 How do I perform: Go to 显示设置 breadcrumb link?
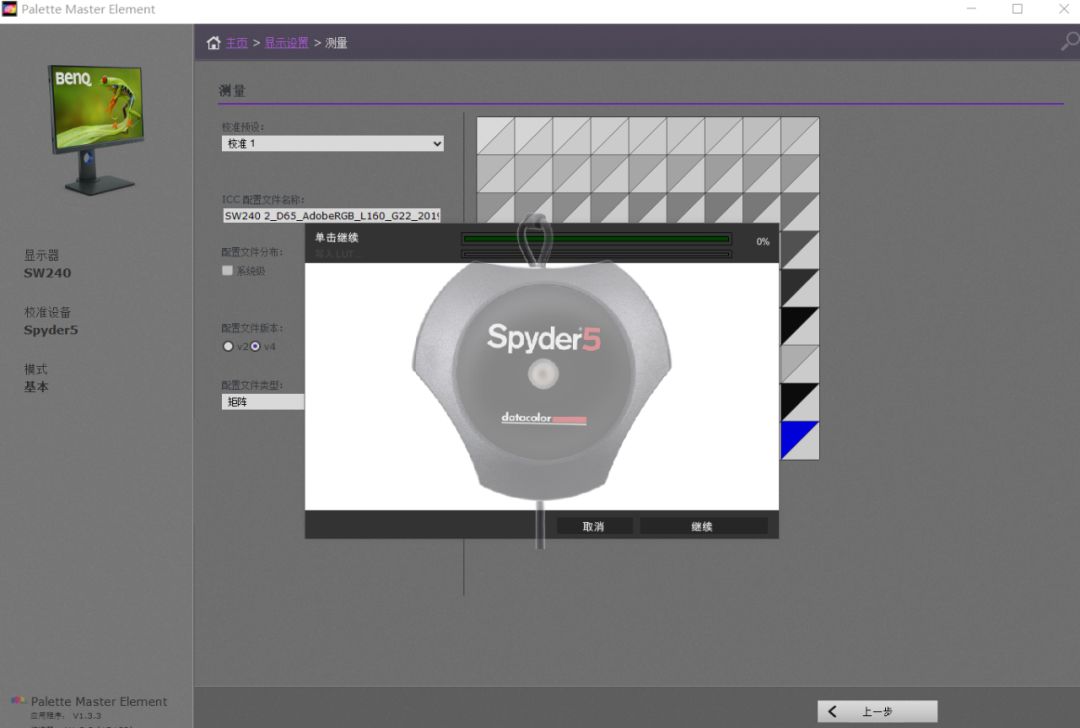(x=287, y=43)
